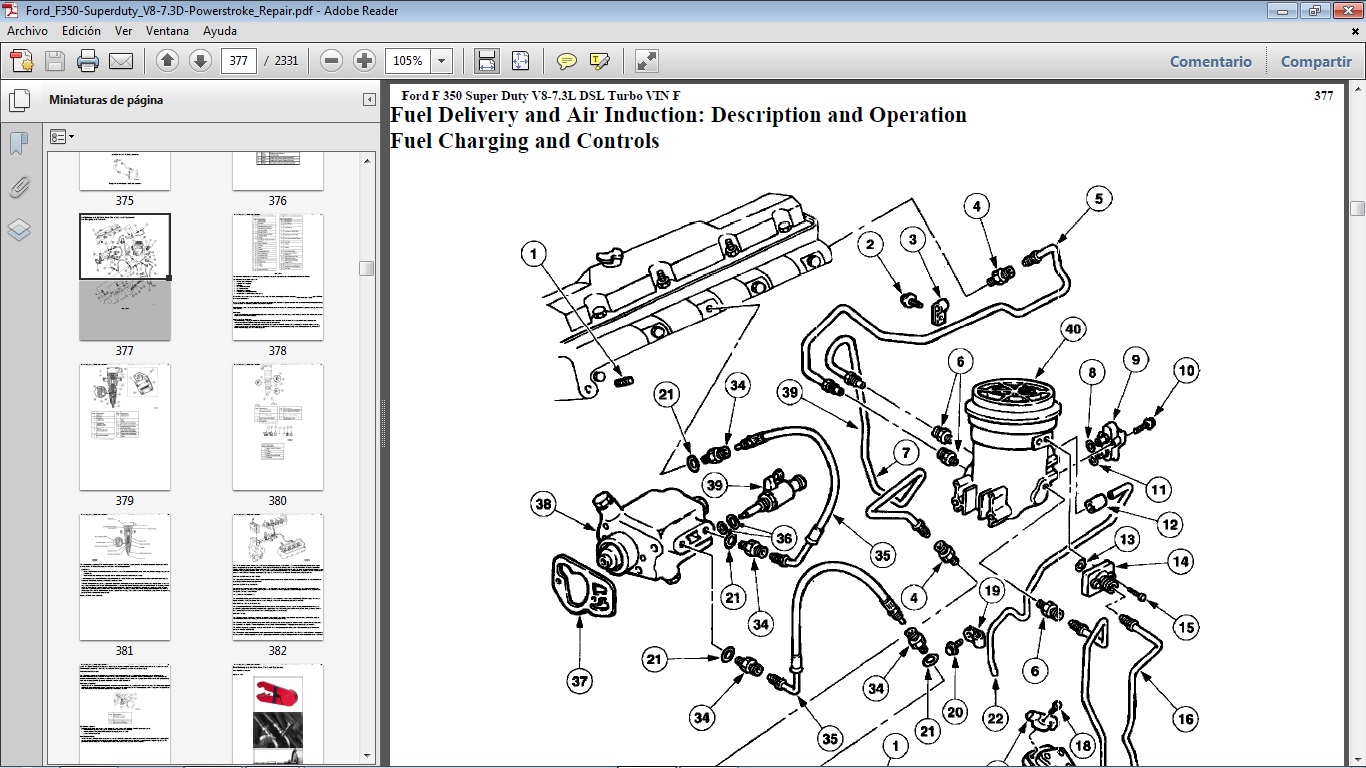
Task: Switch to read mode with expand icon
Action: [x=647, y=61]
